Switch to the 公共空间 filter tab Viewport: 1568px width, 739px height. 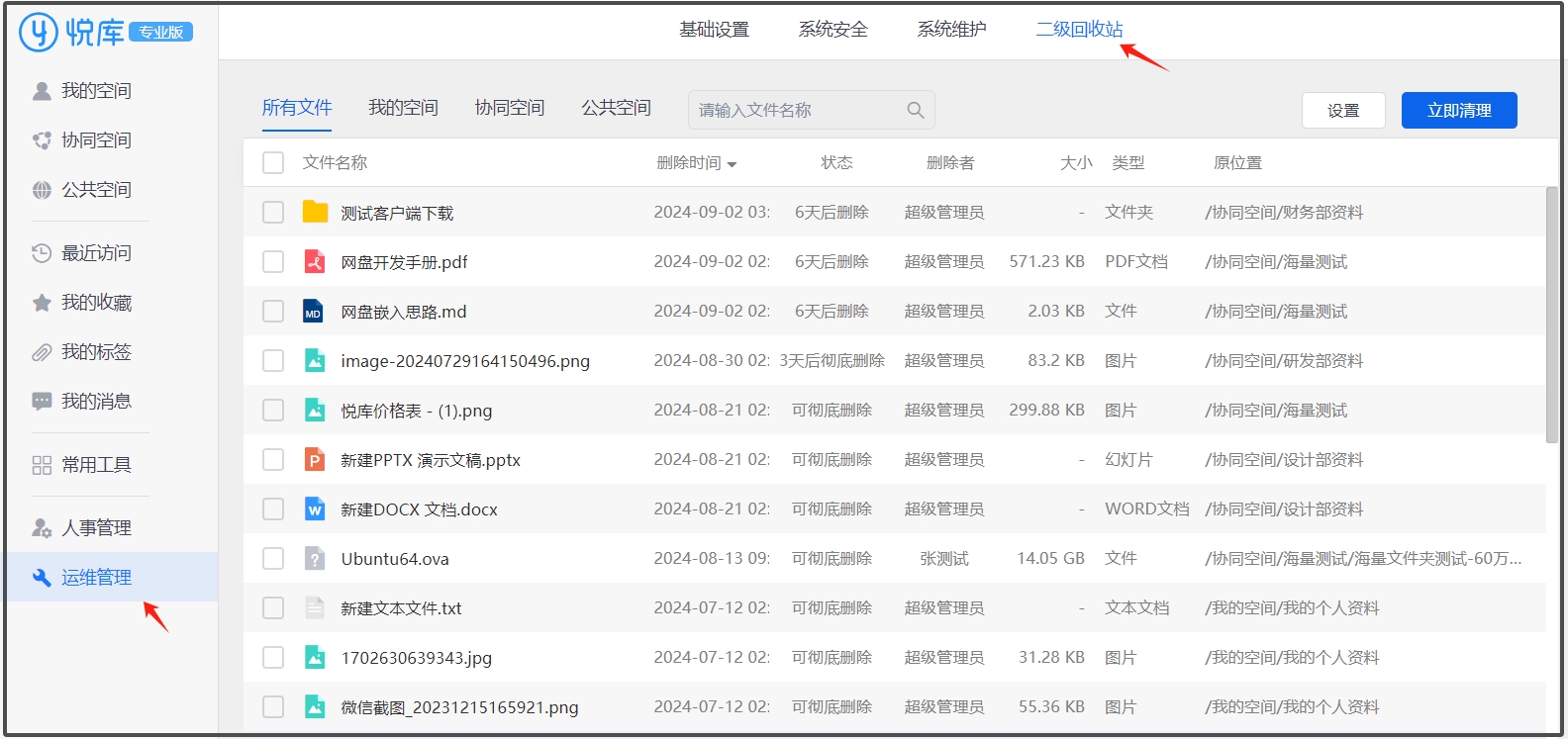(x=616, y=108)
